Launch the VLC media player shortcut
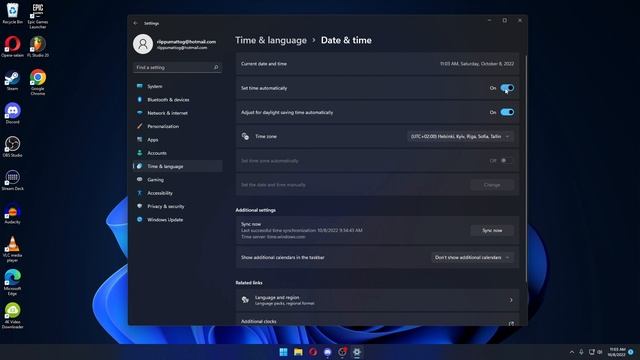This screenshot has width=640, height=360. (x=13, y=249)
